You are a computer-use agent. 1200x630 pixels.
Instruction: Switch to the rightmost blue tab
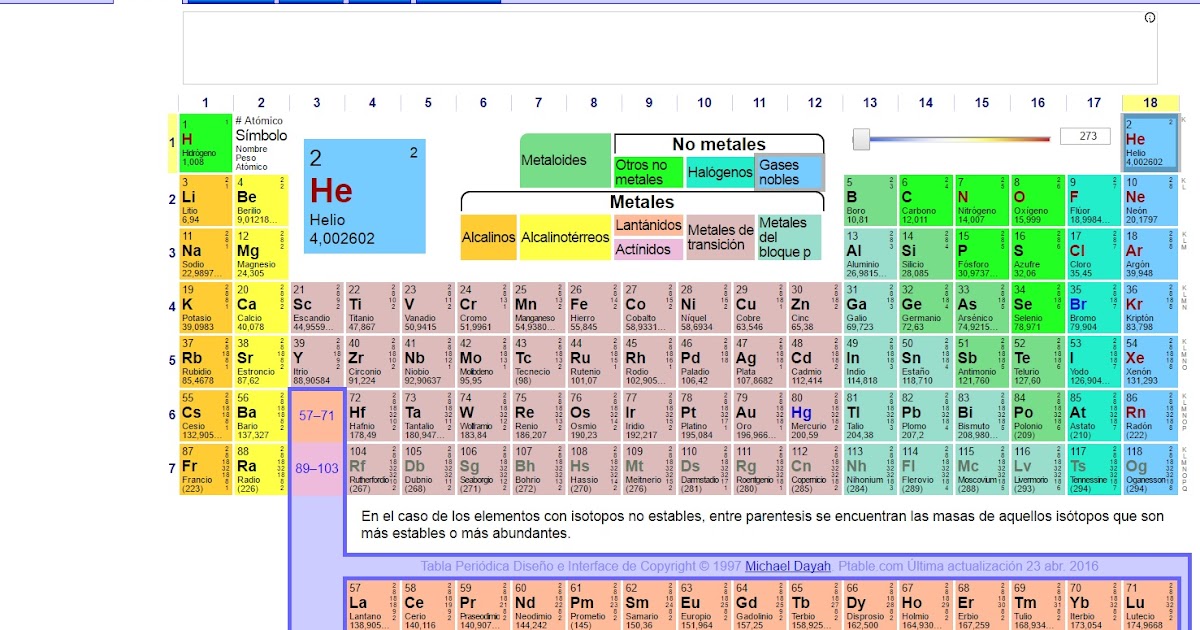coord(457,4)
